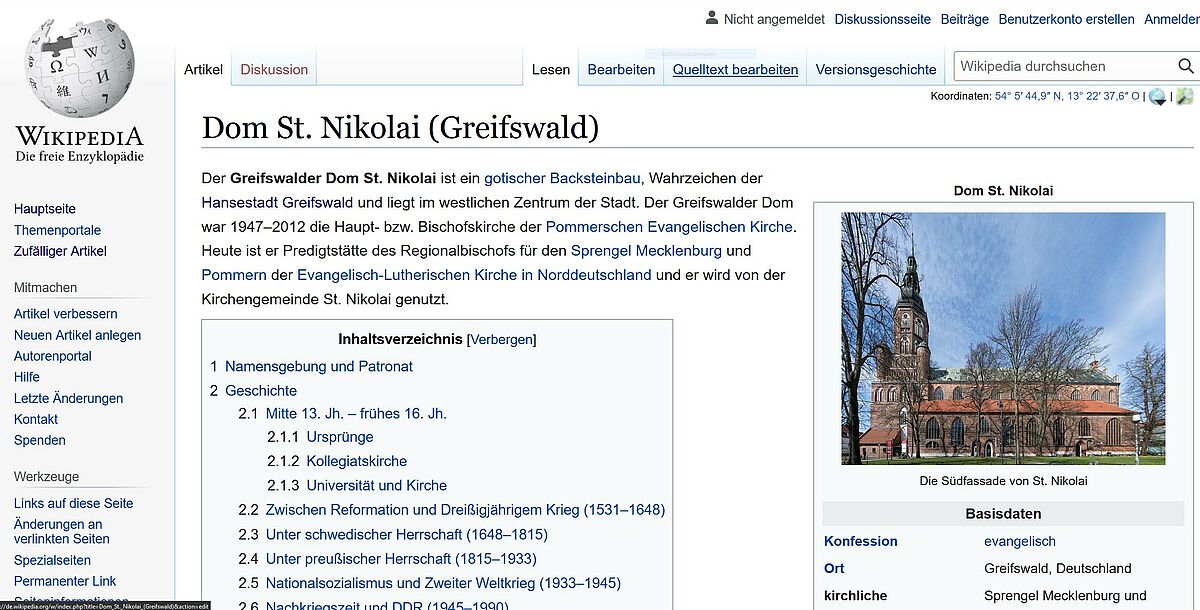This screenshot has height=610, width=1200.
Task: Open Kontakt link in sidebar
Action: (36, 419)
